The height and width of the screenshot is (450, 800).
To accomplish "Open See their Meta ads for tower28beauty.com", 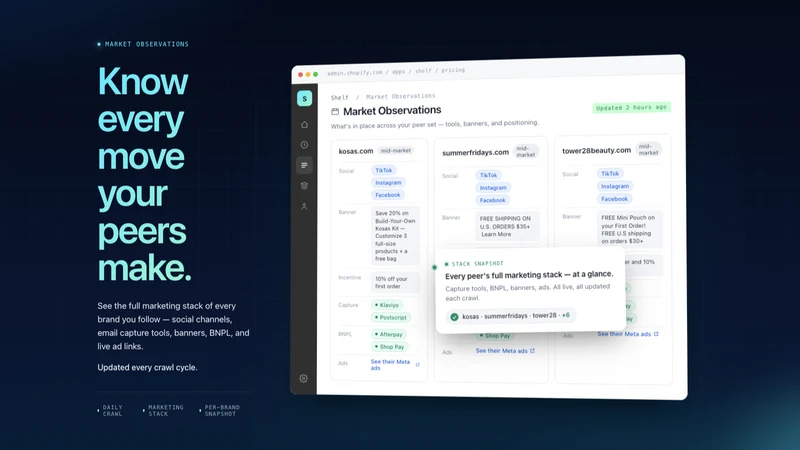I will [x=624, y=334].
